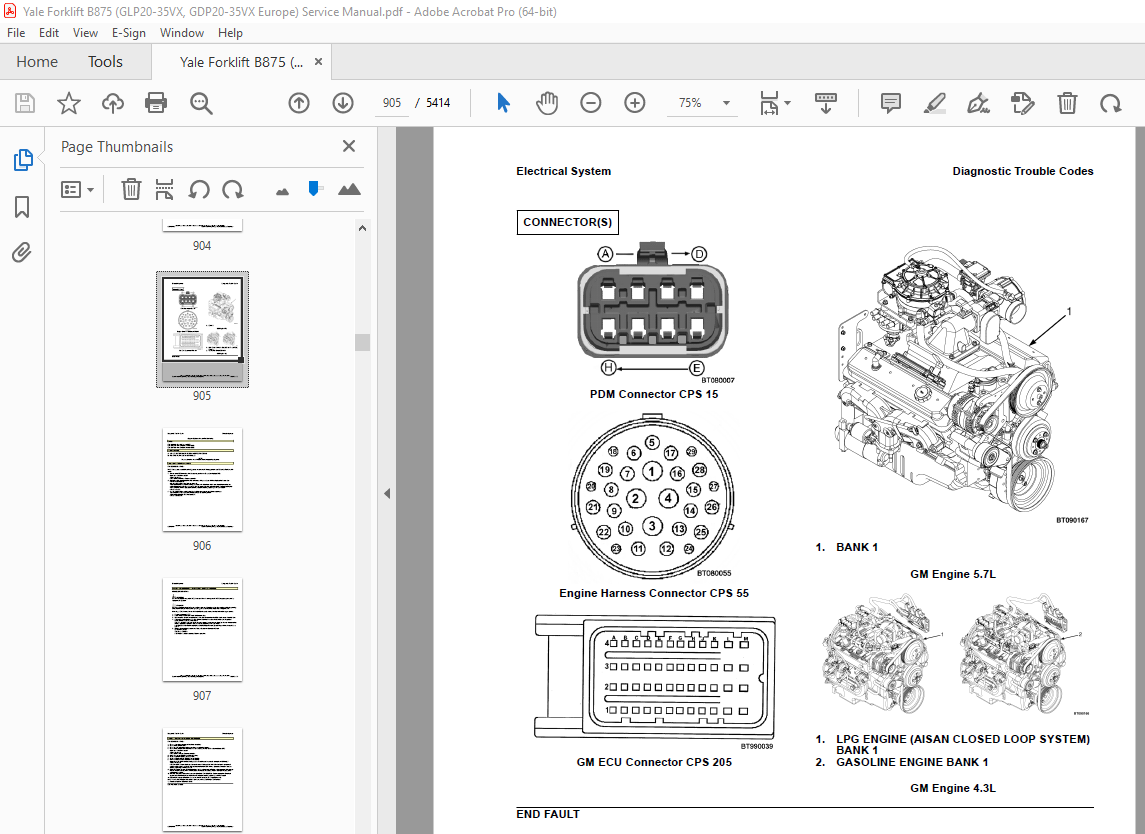Open the 75% zoom level dropdown
Screen dimensions: 1145x834
pyautogui.click(x=726, y=103)
